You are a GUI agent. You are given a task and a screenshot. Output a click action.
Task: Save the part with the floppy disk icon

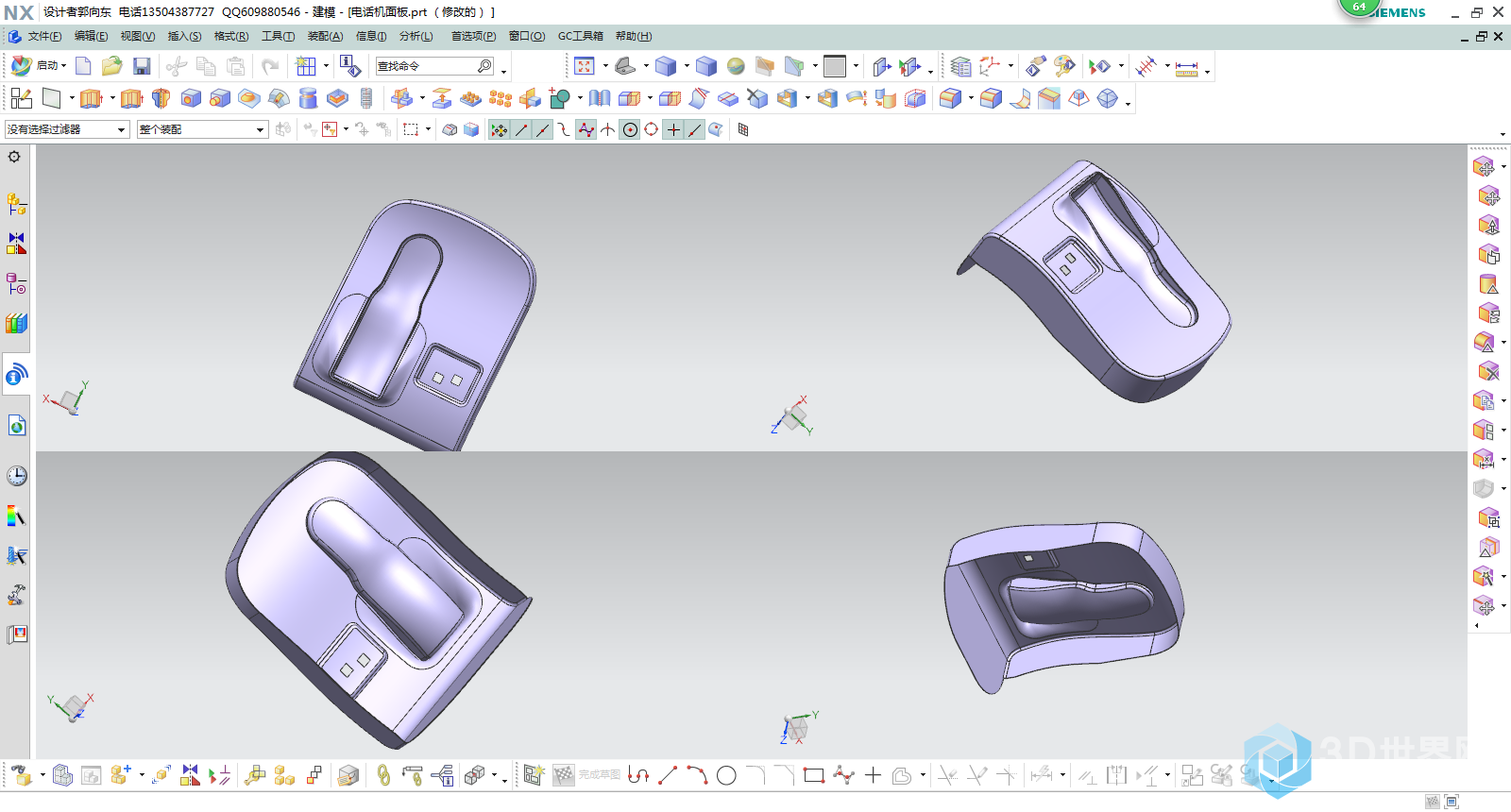tap(142, 66)
